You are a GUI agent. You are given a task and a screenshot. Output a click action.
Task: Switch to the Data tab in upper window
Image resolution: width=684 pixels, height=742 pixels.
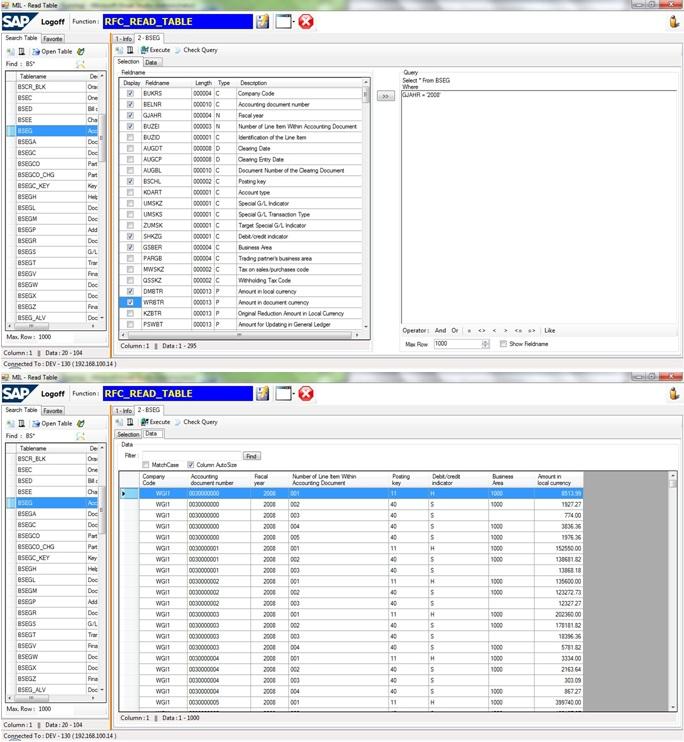click(151, 62)
